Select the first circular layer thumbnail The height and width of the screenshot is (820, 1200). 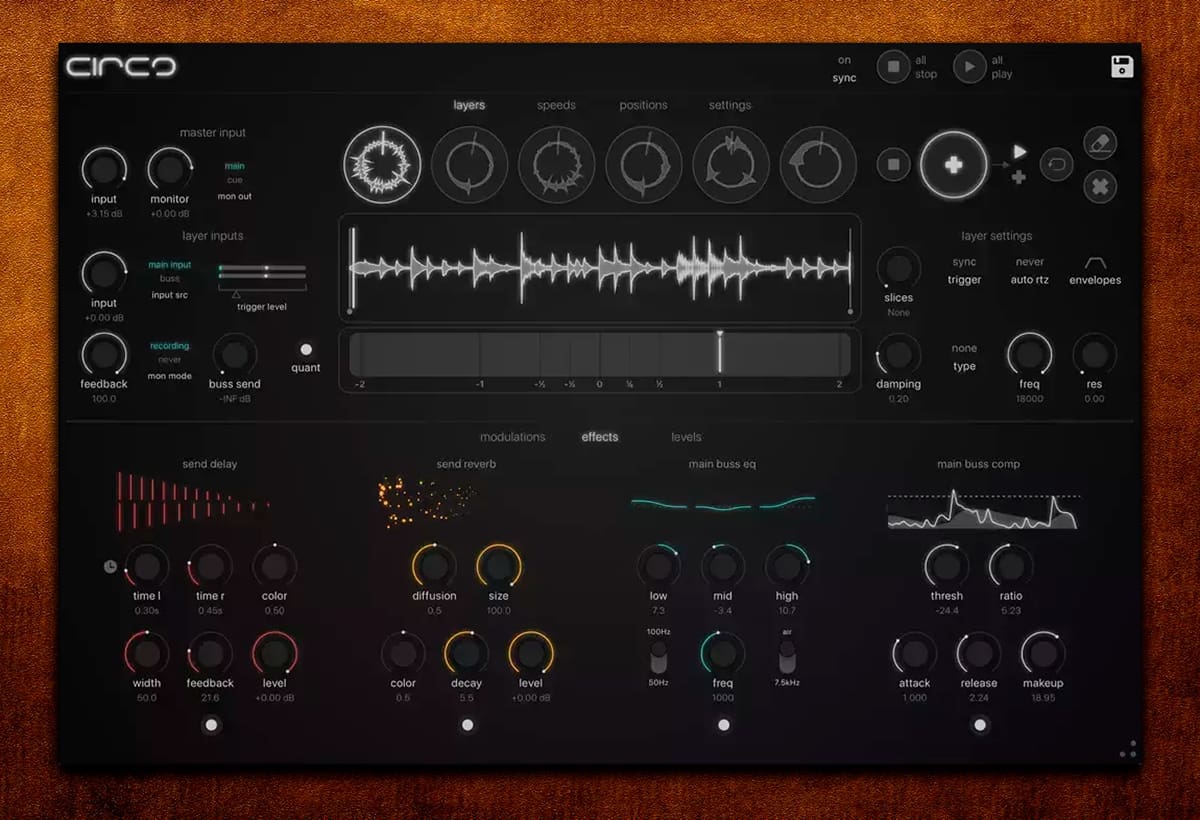tap(381, 165)
